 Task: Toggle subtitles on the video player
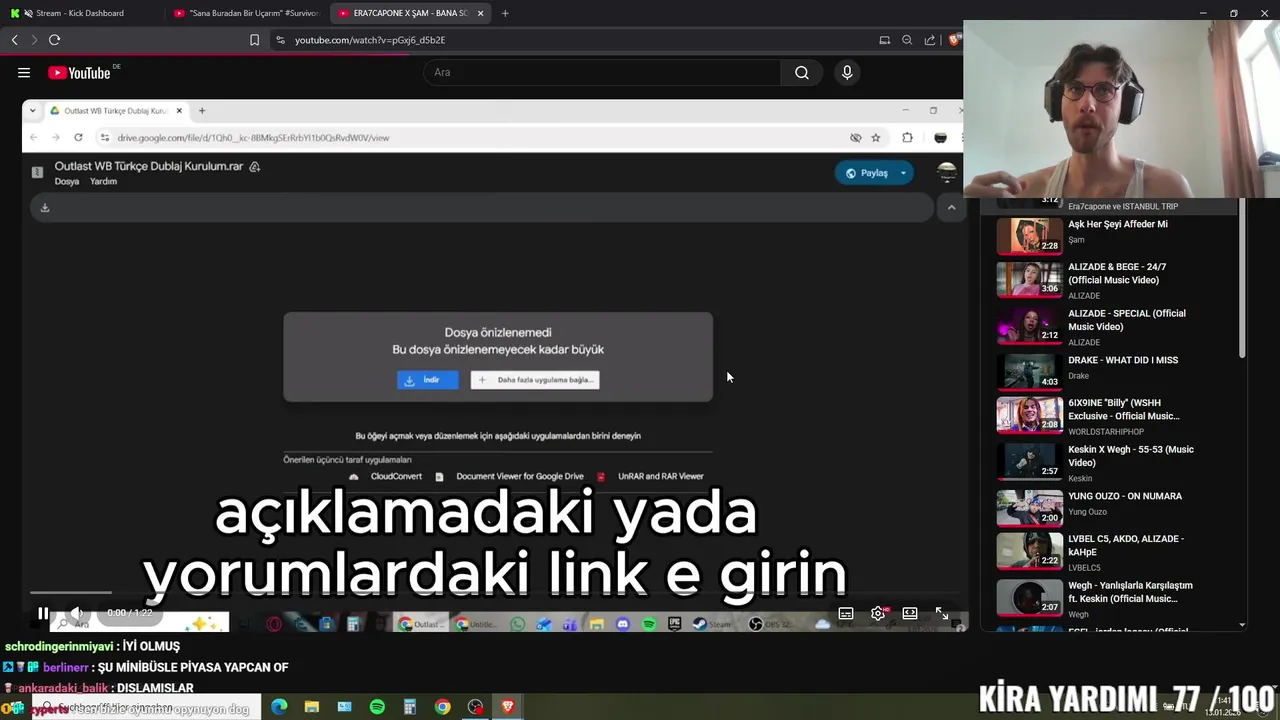coord(846,613)
